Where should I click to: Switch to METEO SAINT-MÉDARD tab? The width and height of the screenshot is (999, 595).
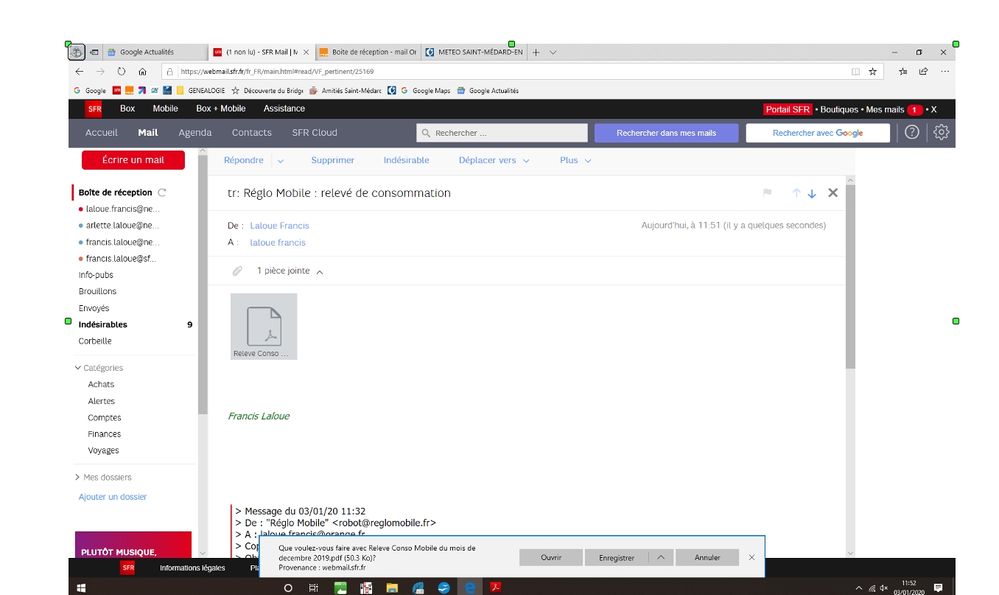(473, 52)
